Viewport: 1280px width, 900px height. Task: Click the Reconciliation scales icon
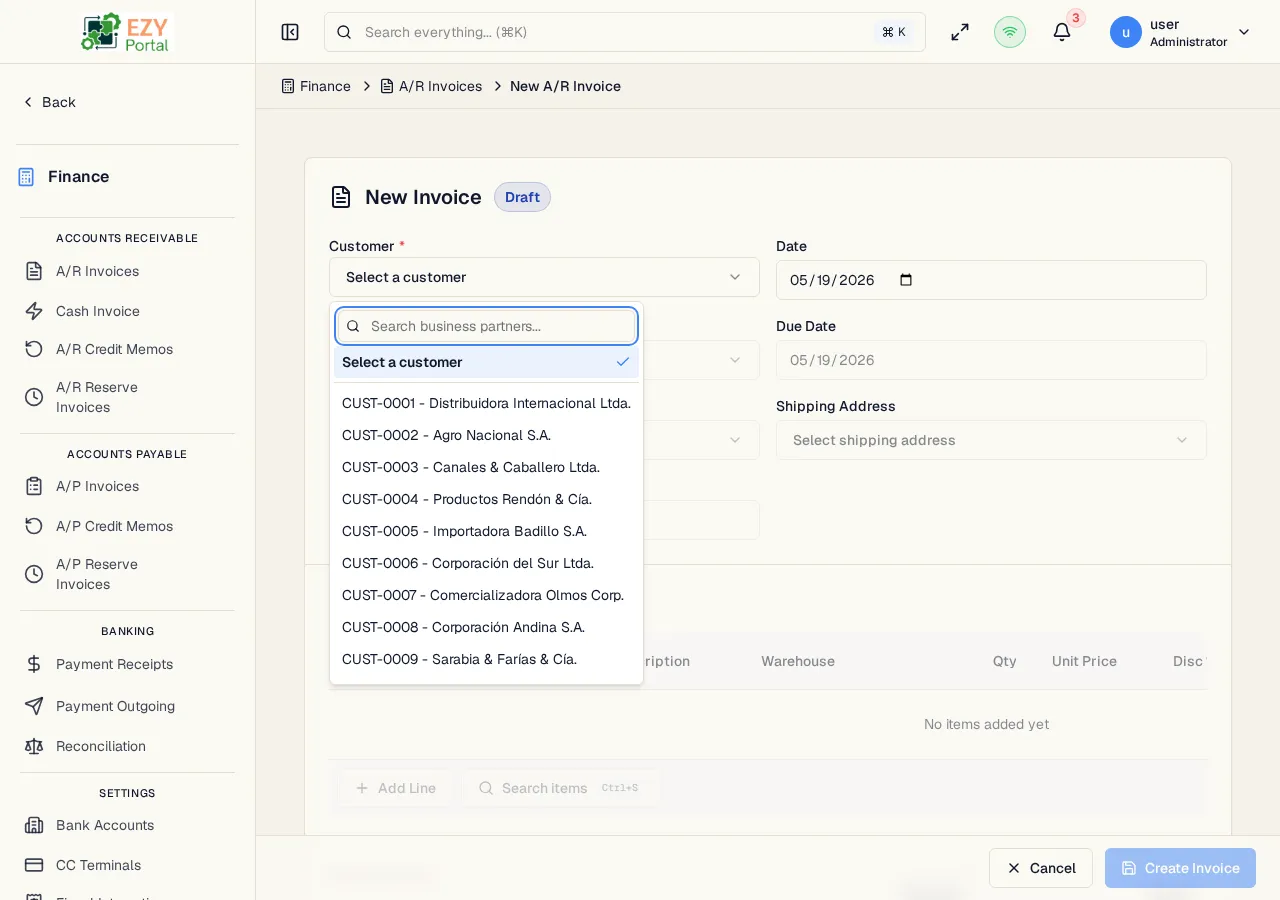(x=34, y=746)
